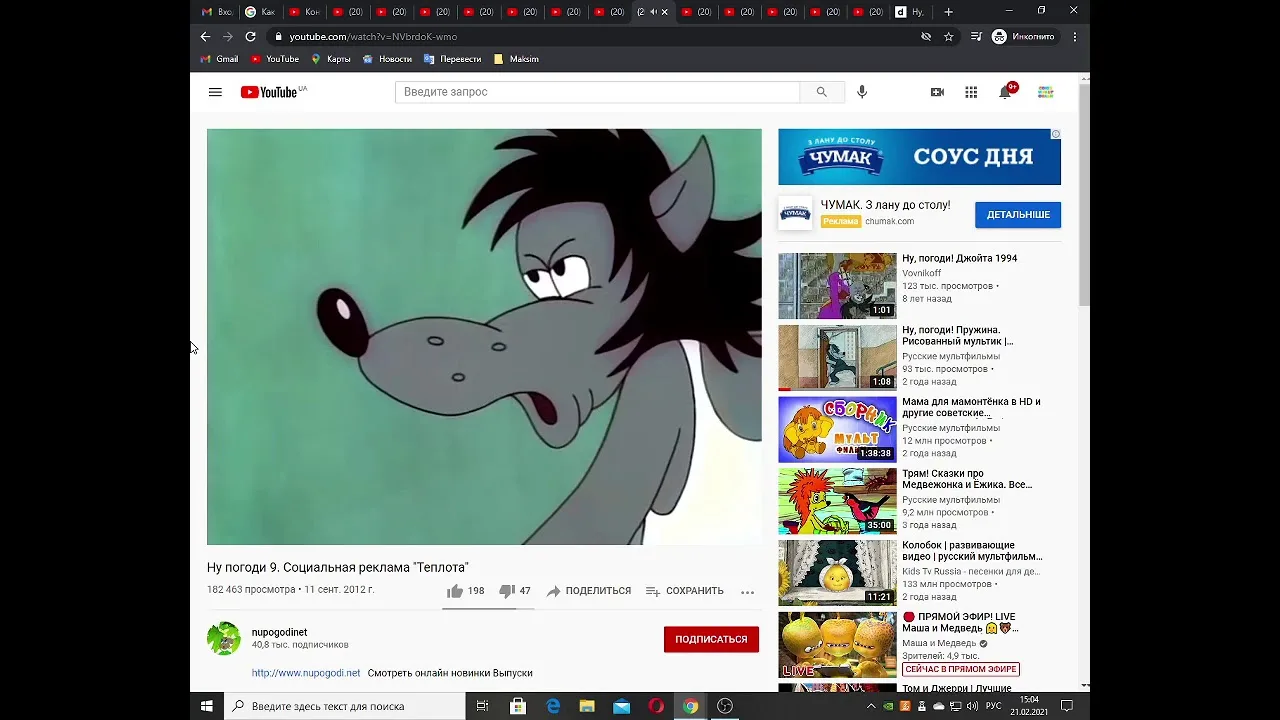Show hidden system tray icons

point(871,706)
